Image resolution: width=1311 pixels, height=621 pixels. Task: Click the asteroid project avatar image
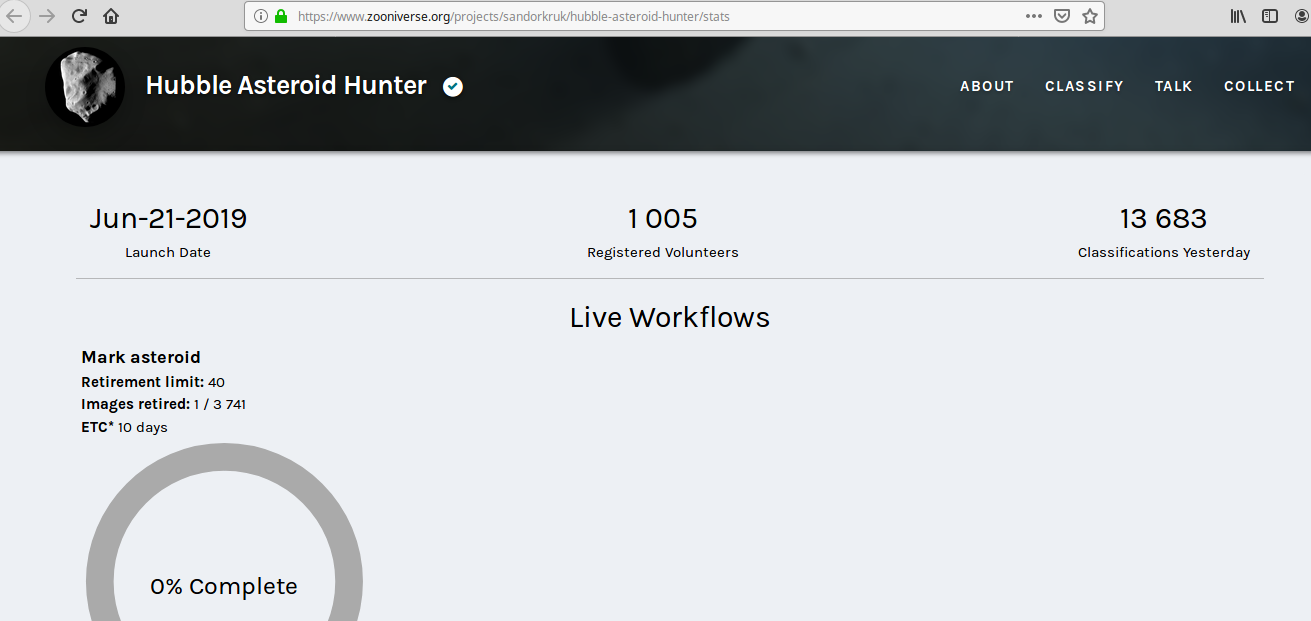85,87
